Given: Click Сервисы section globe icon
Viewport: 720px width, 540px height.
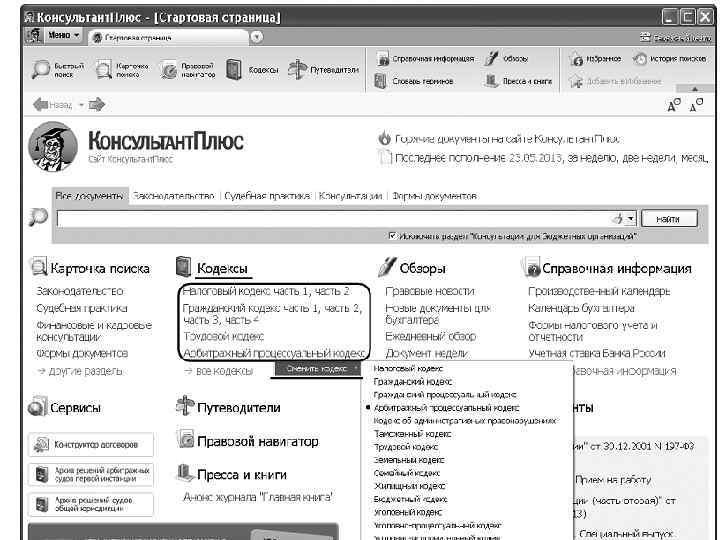Looking at the screenshot, I should point(37,407).
